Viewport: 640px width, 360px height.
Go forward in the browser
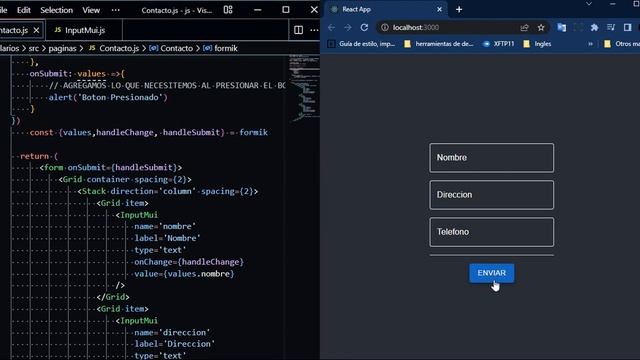tap(348, 27)
